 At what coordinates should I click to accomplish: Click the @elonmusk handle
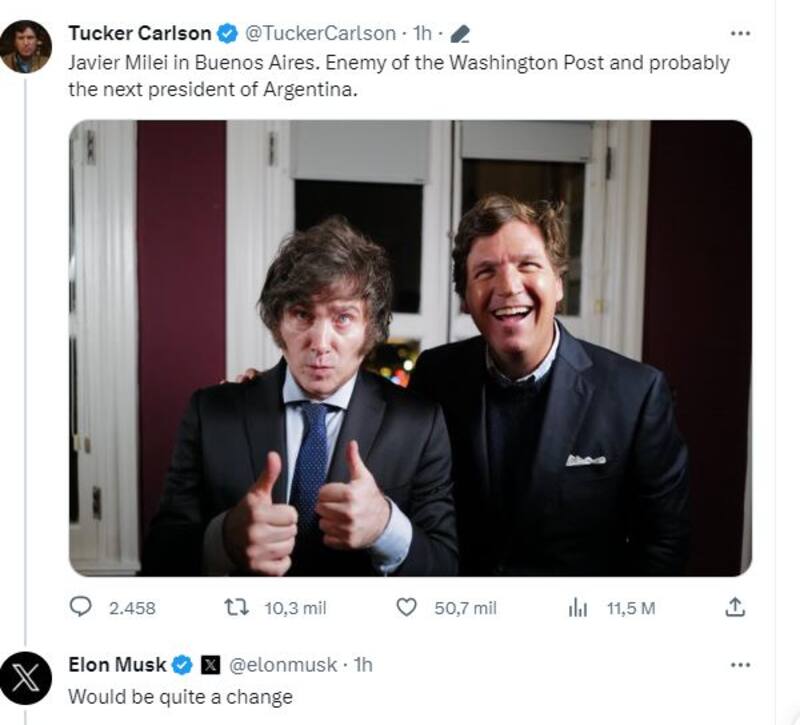click(x=283, y=664)
